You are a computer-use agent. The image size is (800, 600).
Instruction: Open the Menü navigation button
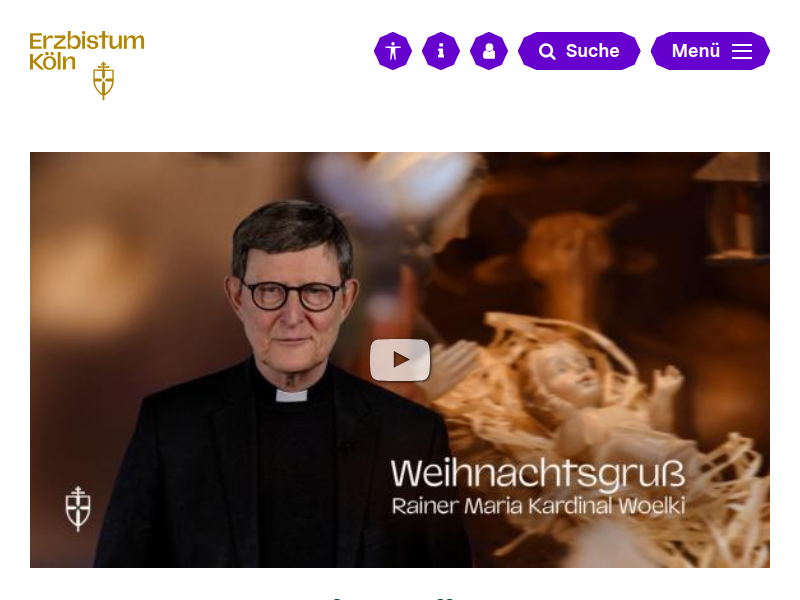click(x=710, y=51)
